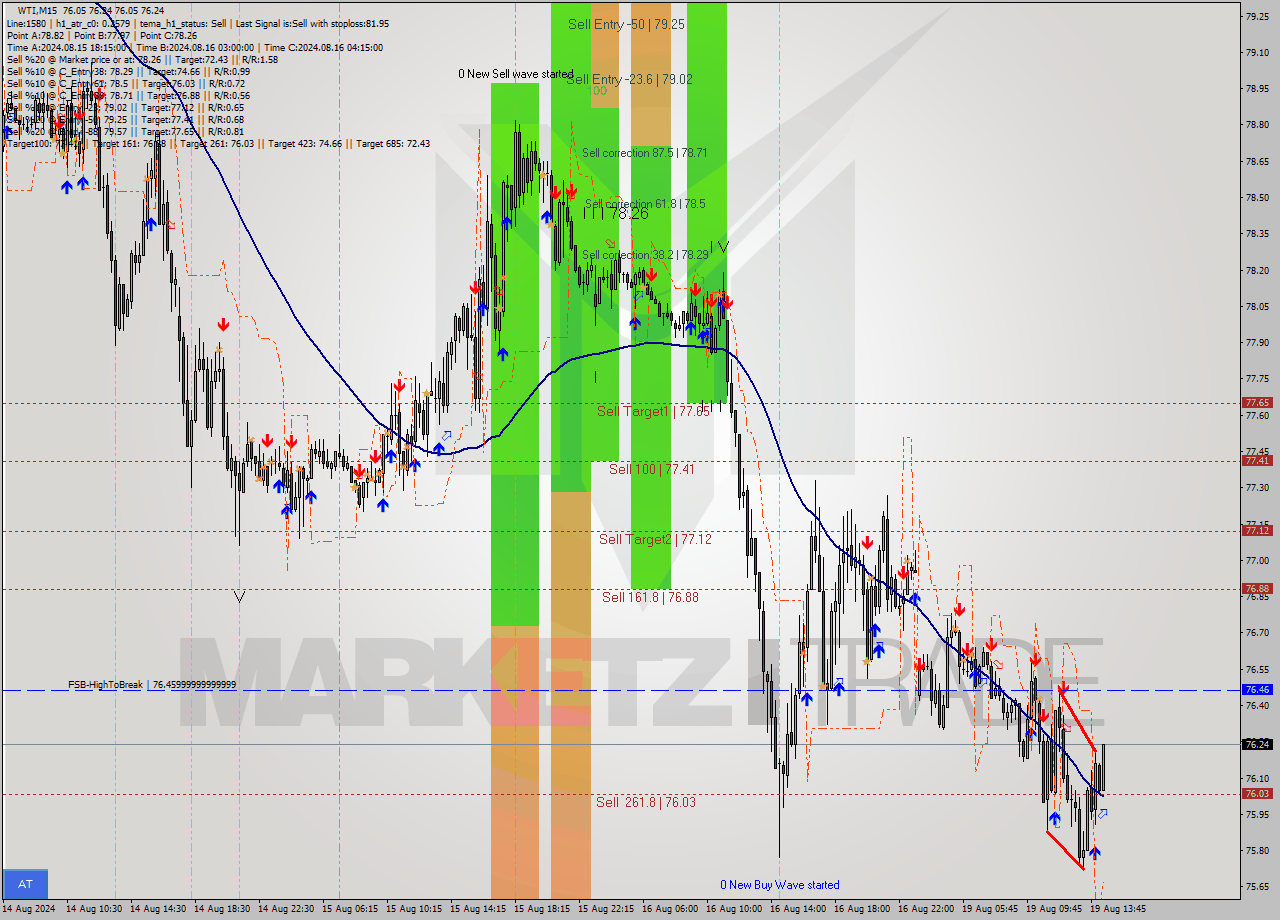Image resolution: width=1280 pixels, height=920 pixels.
Task: Click the red 76.88 price tag on axis
Action: (x=1257, y=589)
